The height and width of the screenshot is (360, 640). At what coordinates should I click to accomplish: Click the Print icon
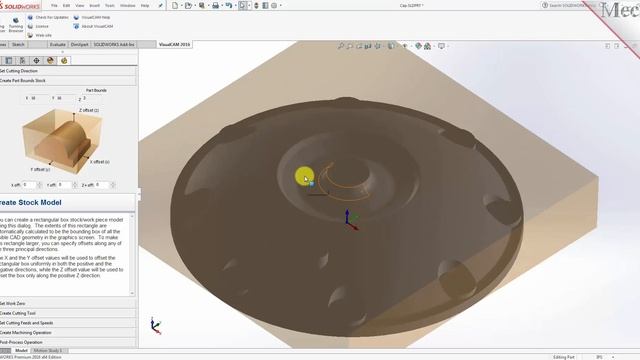(215, 5)
